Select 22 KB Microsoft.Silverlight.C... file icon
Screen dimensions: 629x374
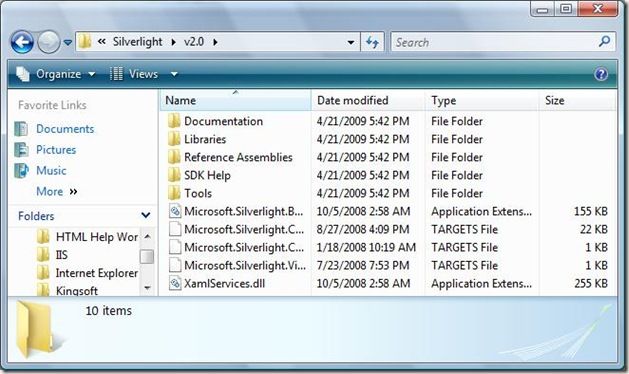tap(175, 229)
